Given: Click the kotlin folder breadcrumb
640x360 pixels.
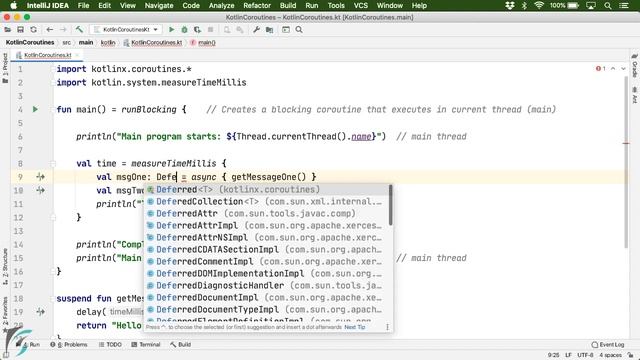Looking at the screenshot, I should coord(108,42).
